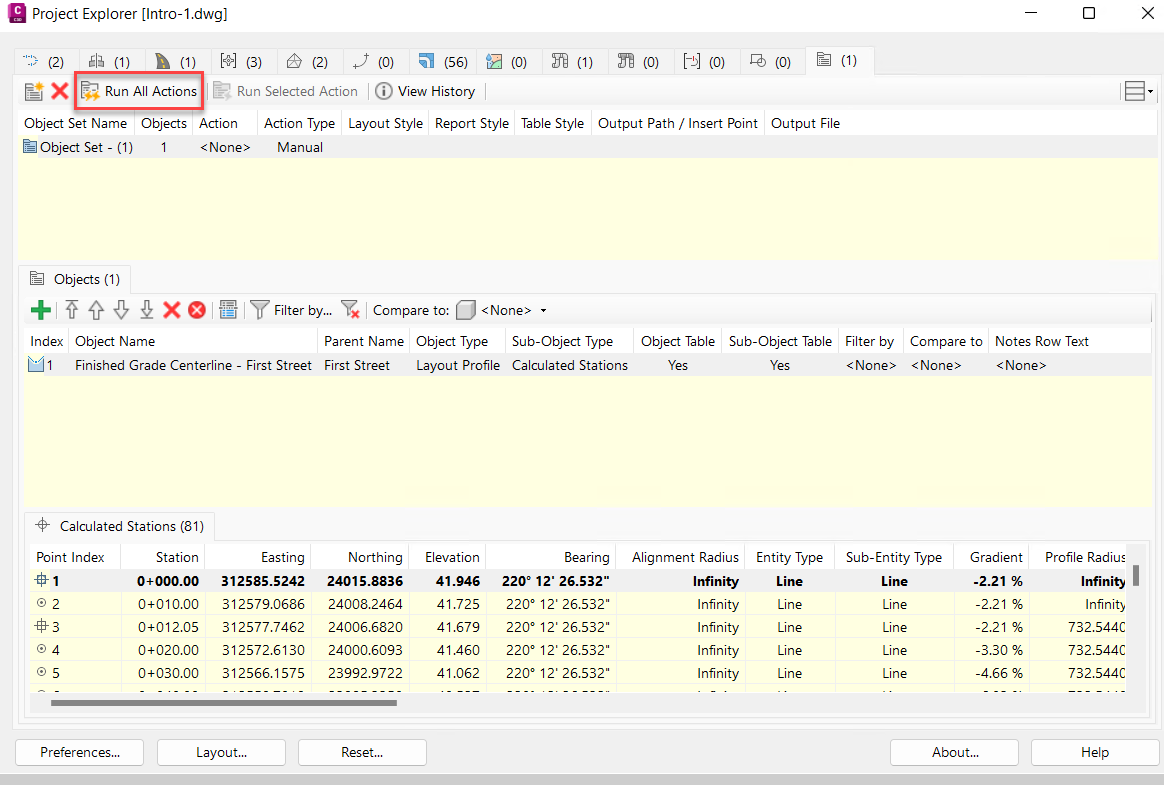Switch to the Alignments tab showing (2)
The height and width of the screenshot is (785, 1164).
44,62
